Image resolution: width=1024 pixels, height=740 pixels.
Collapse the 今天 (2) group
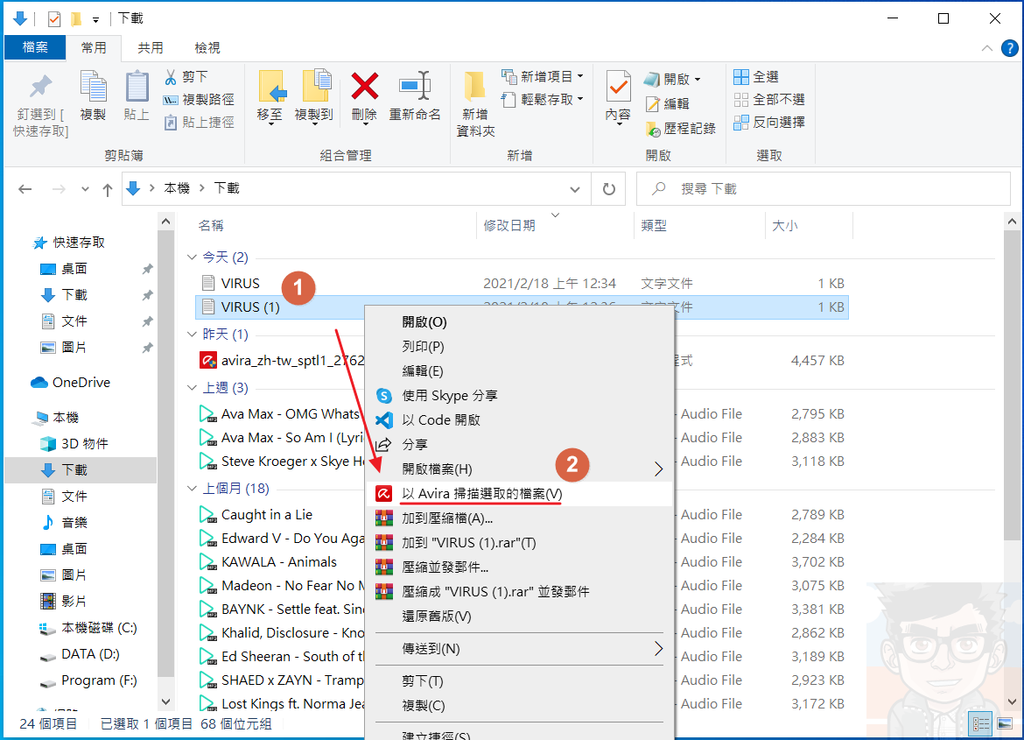click(x=192, y=257)
